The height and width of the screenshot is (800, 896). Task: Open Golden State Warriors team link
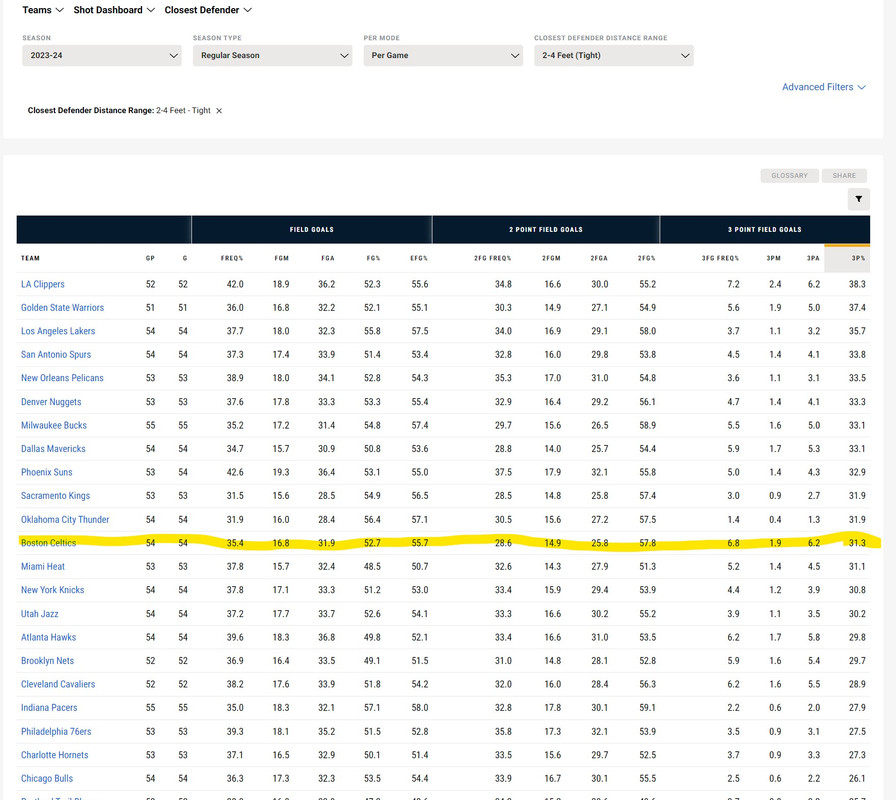tap(62, 307)
